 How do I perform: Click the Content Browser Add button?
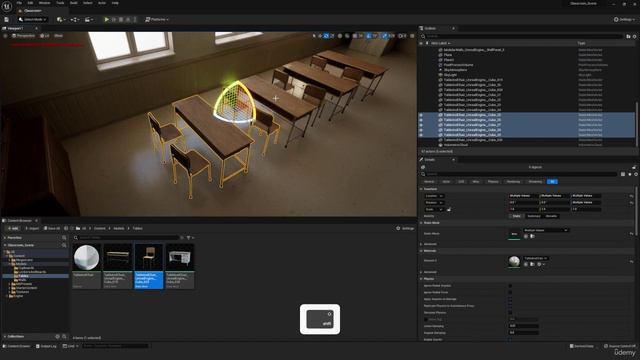click(x=13, y=229)
